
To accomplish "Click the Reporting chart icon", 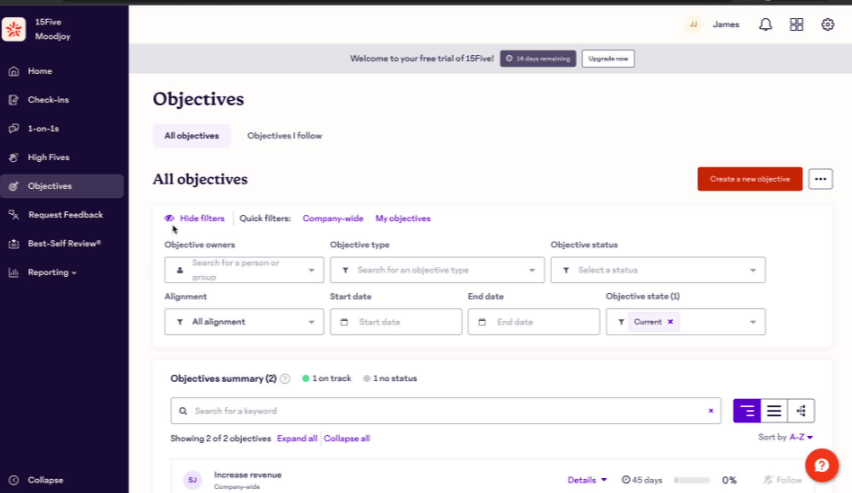I will tap(14, 272).
